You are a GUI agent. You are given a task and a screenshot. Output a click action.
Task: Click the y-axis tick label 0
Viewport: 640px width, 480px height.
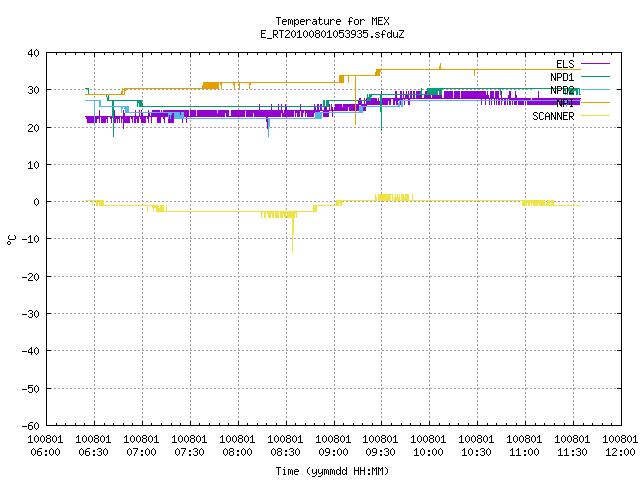click(37, 202)
